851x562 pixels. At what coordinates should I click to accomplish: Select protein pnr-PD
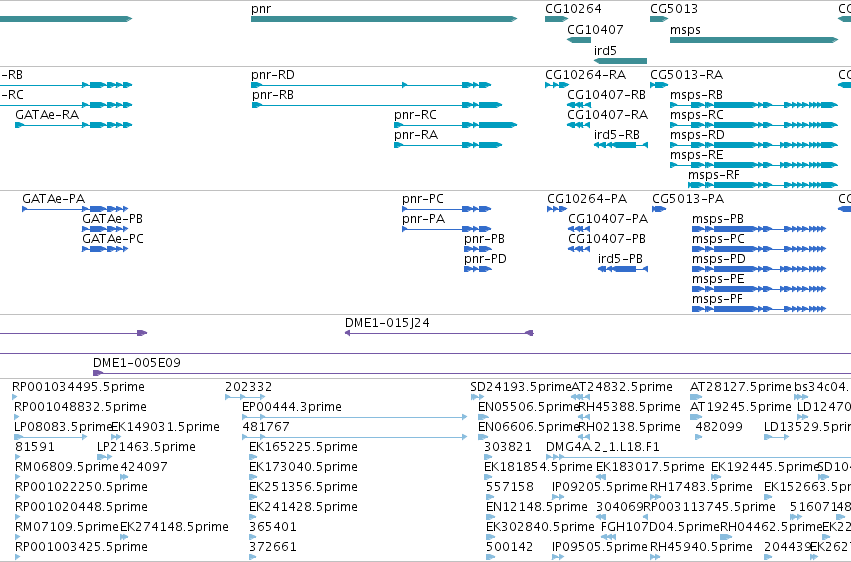pos(478,269)
